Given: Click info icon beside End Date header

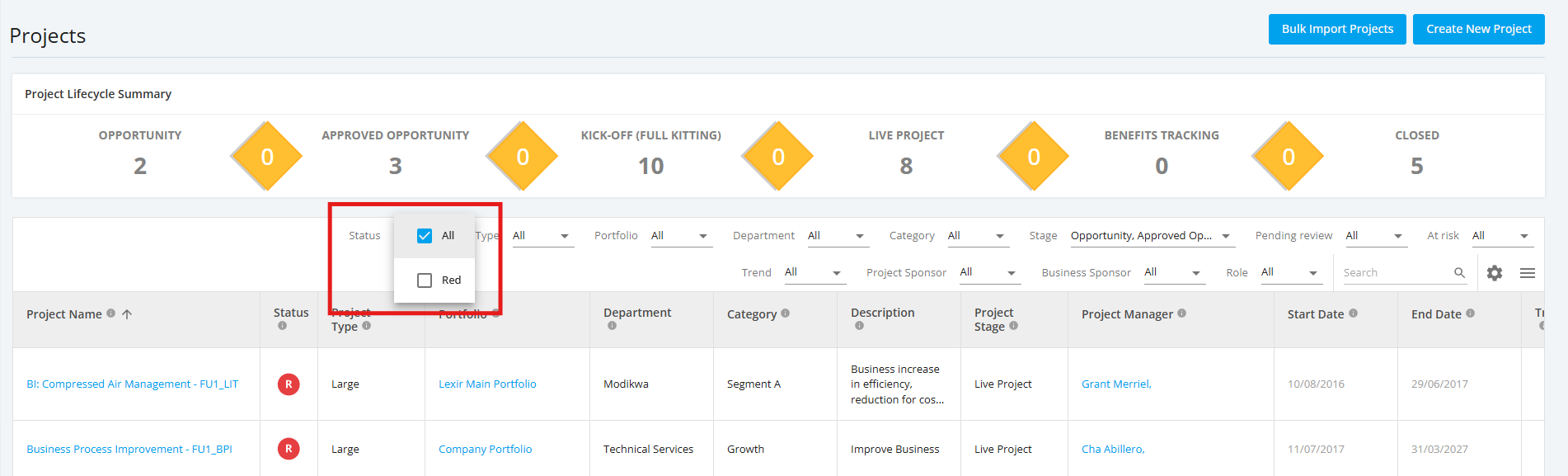Looking at the screenshot, I should coord(1470,313).
